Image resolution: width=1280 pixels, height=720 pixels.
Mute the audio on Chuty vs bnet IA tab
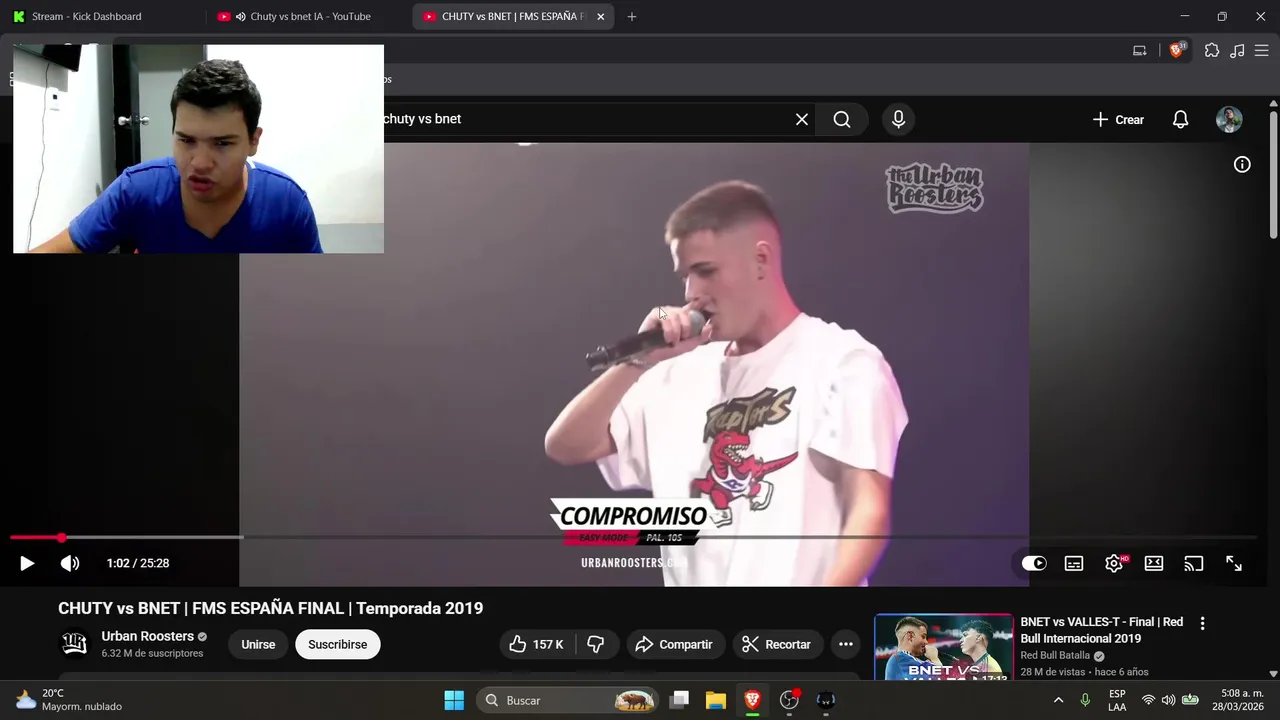click(x=241, y=16)
